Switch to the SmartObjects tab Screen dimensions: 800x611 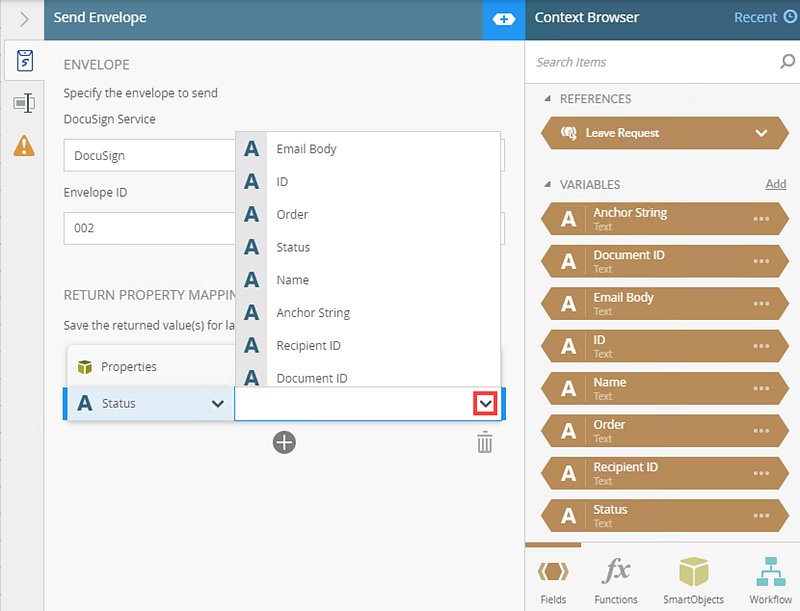click(x=693, y=580)
